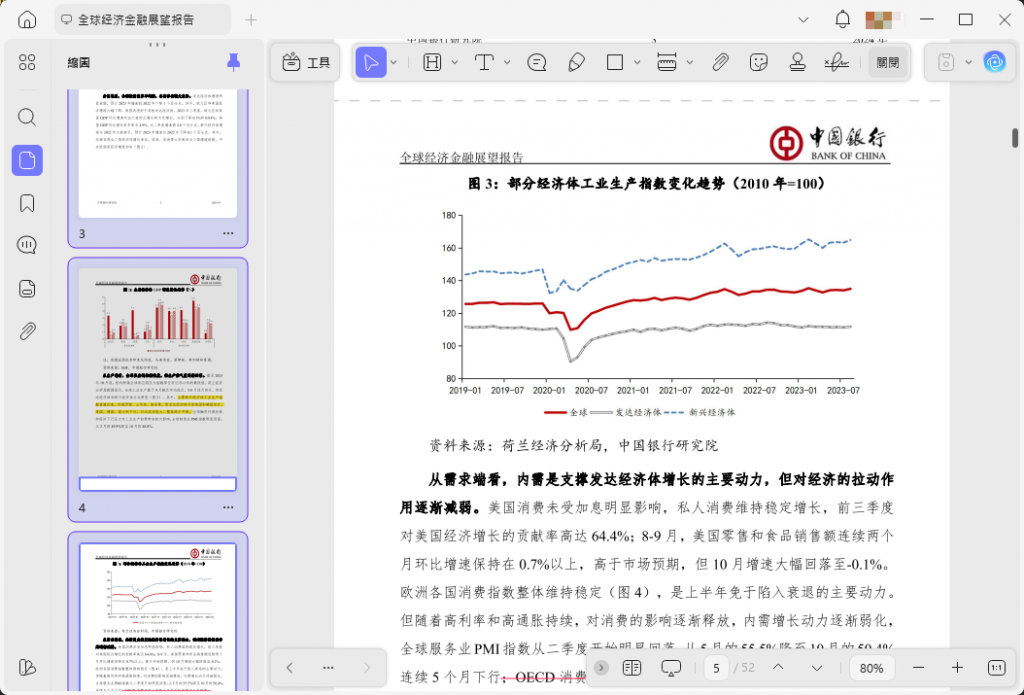1024x695 pixels.
Task: Zoom out with the minus button
Action: (x=918, y=668)
